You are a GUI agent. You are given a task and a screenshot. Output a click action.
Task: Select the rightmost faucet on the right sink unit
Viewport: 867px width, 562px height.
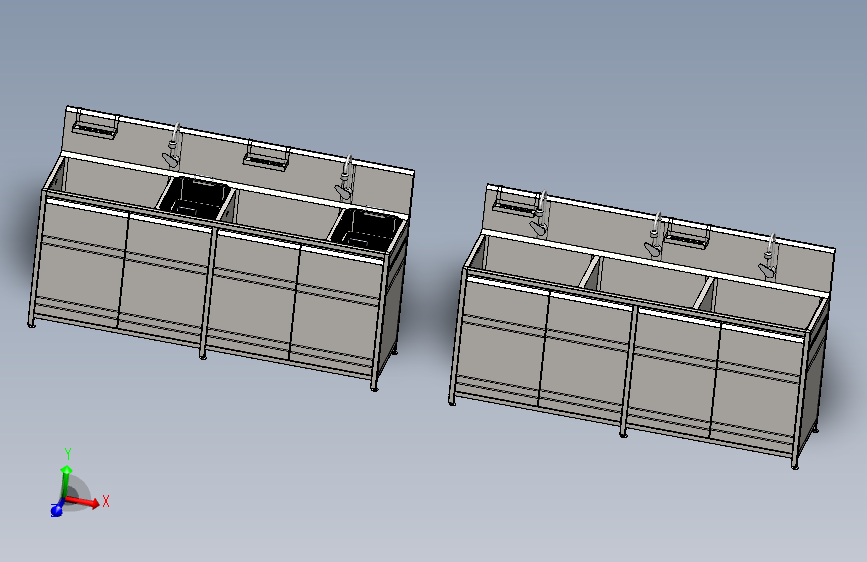tap(768, 256)
